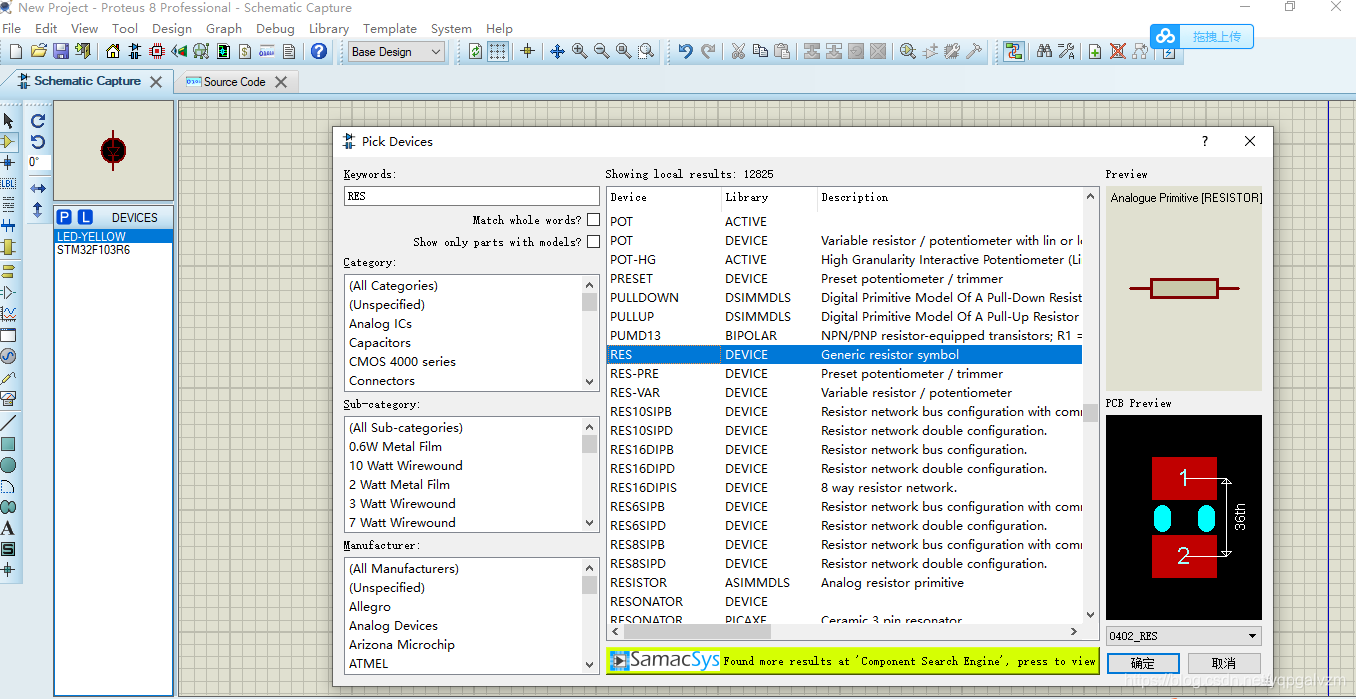
Task: Open the Base Design variant dropdown
Action: pos(397,52)
